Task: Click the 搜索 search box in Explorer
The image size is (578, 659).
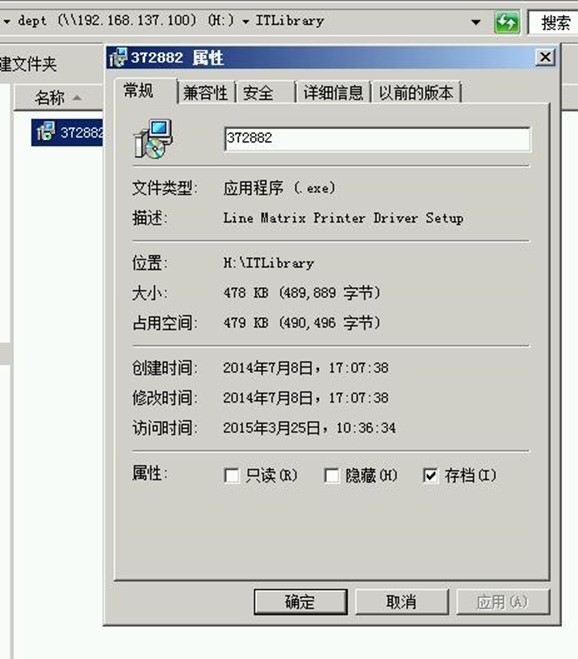Action: (x=553, y=23)
